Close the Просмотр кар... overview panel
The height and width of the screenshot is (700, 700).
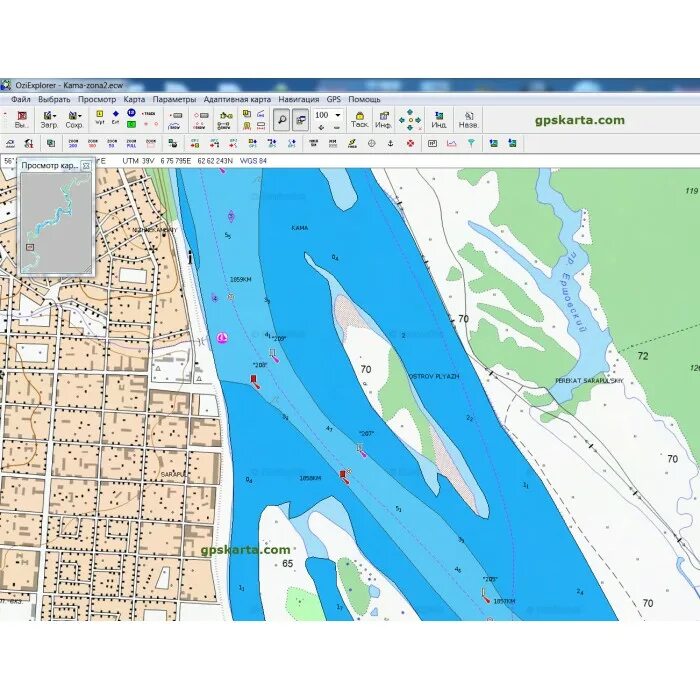click(x=86, y=166)
